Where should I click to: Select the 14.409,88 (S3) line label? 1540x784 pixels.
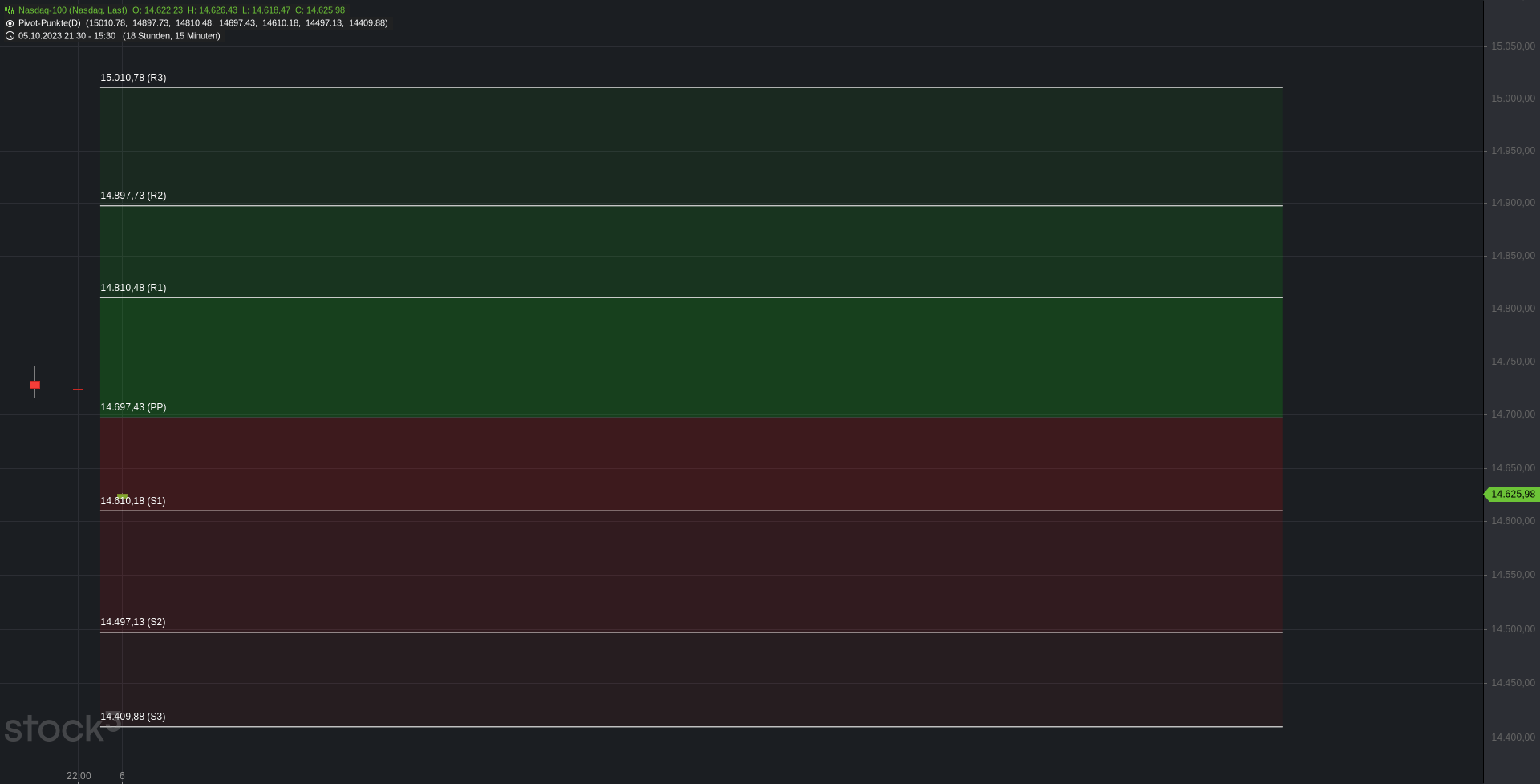point(133,717)
